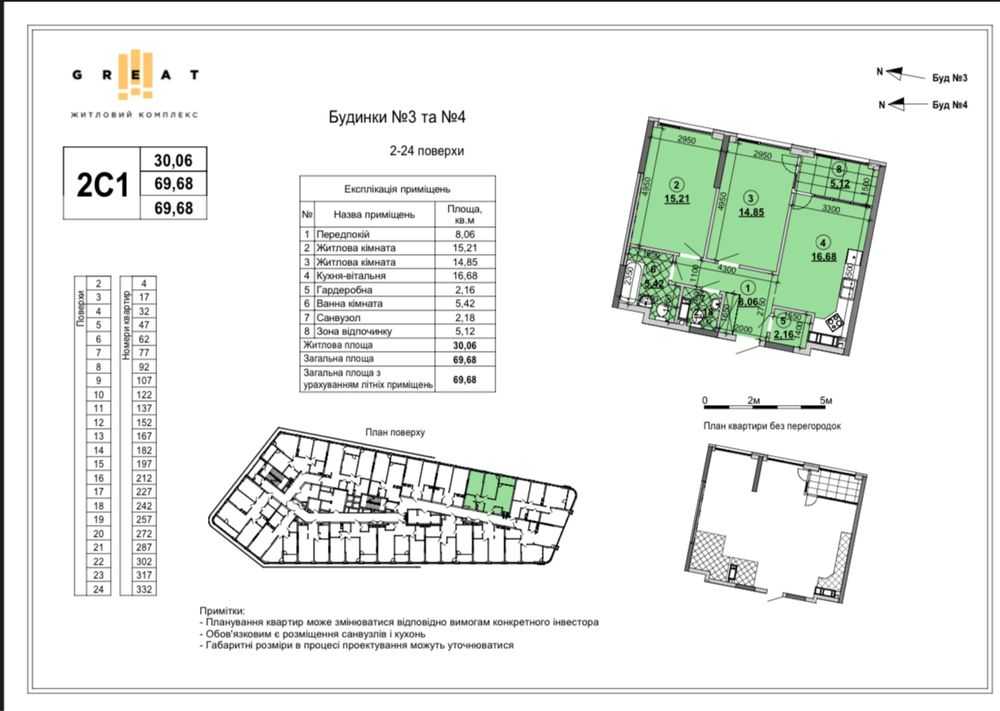Select the Передпокій row in the table
The height and width of the screenshot is (711, 1000).
tap(397, 234)
